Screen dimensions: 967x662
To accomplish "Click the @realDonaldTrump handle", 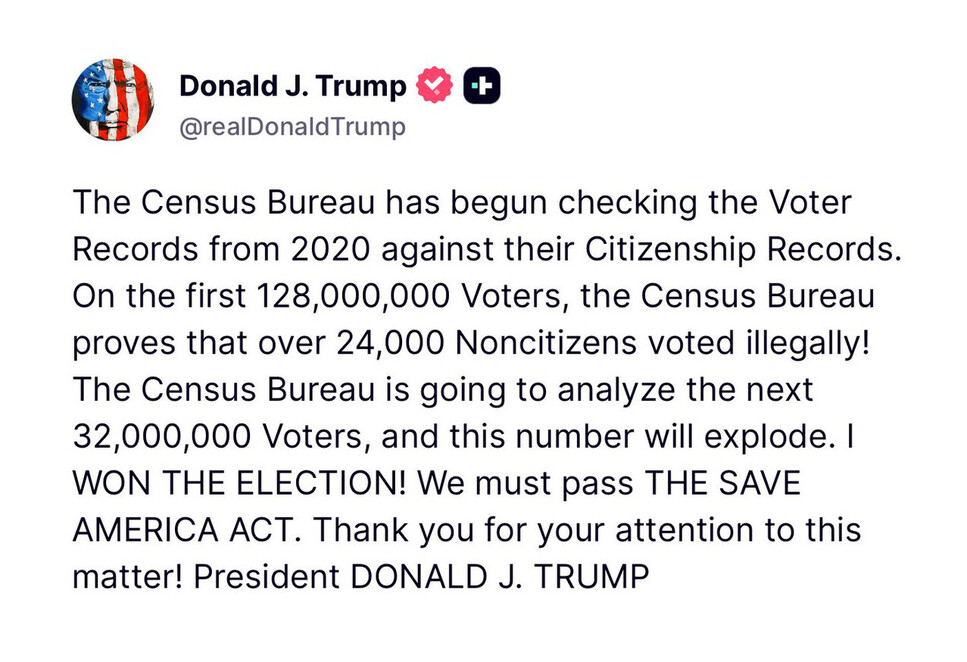I will [292, 126].
